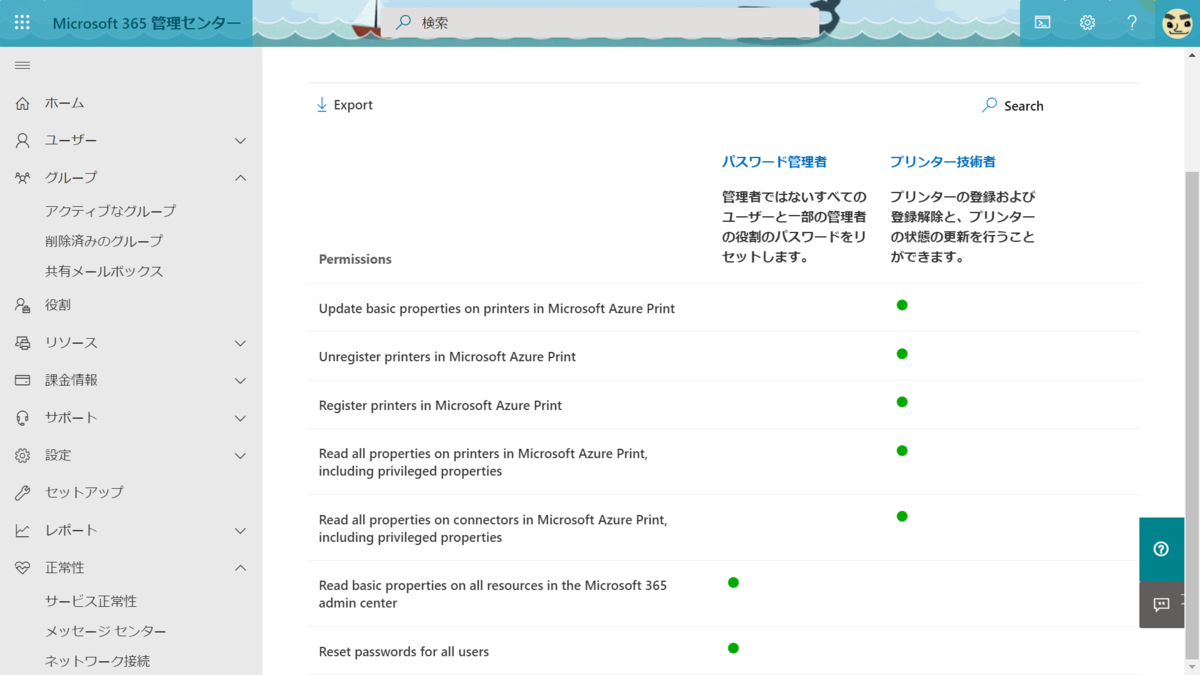This screenshot has width=1200, height=675.
Task: Open the teal help widget button
Action: pos(1161,549)
